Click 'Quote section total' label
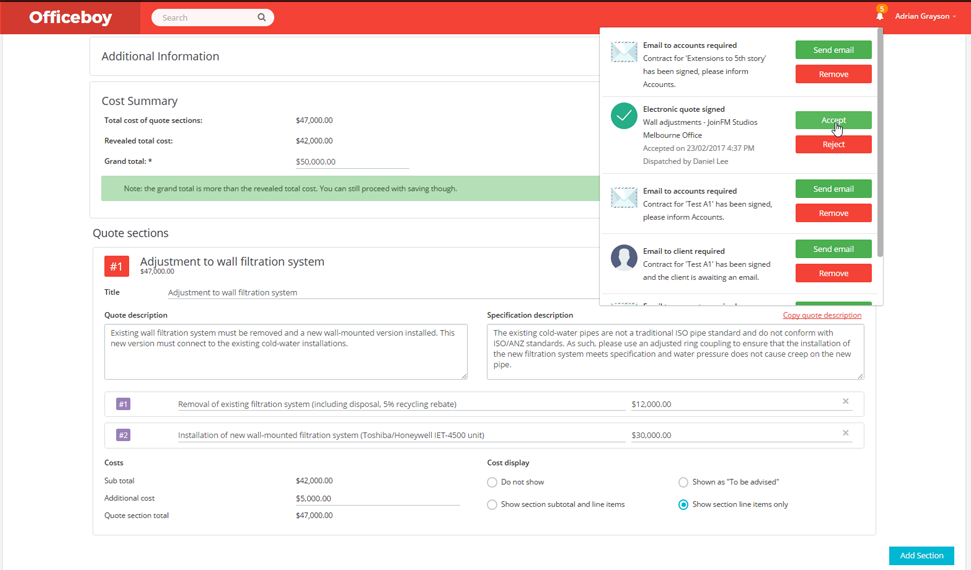This screenshot has width=971, height=570. (136, 515)
